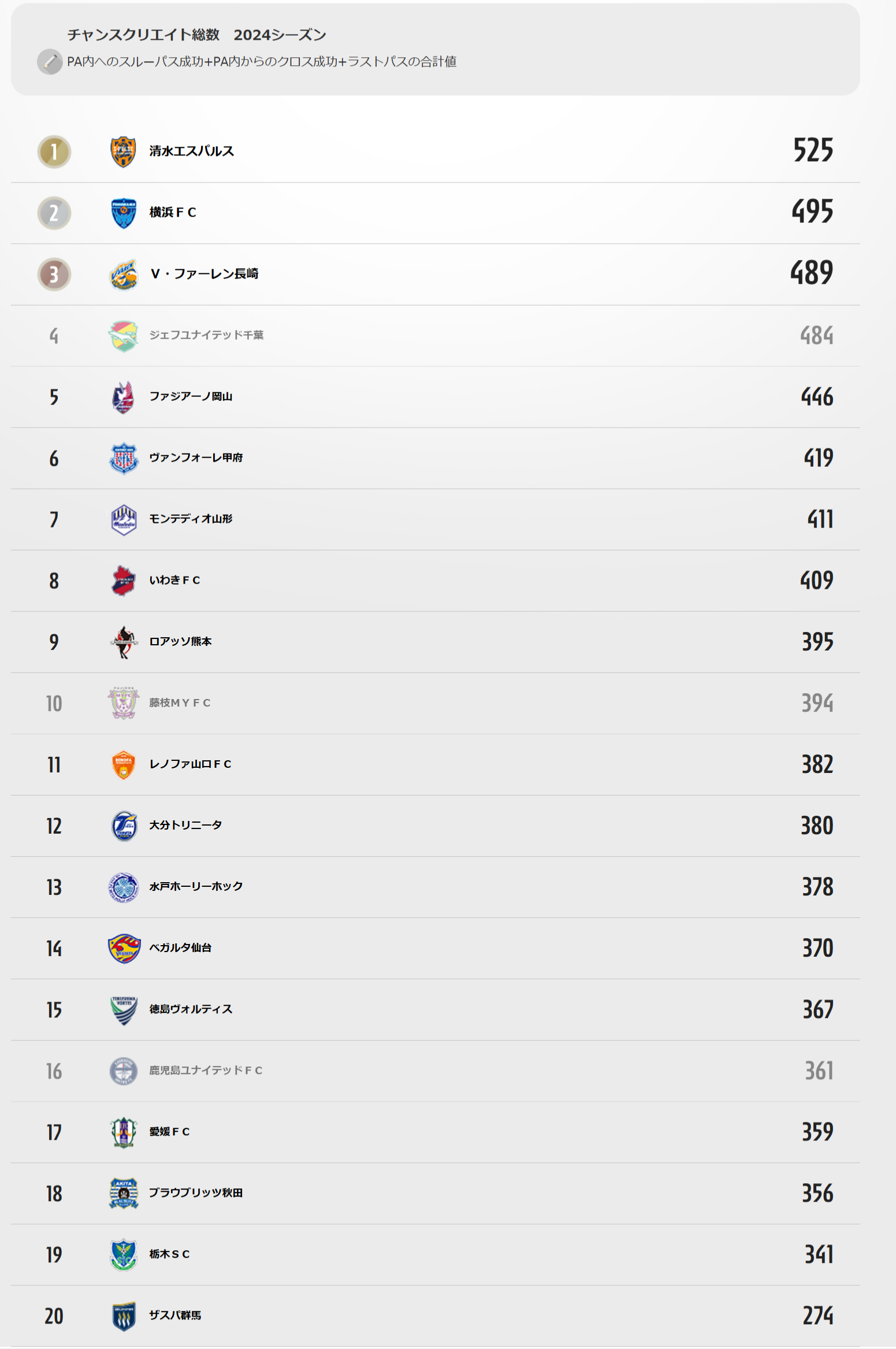
Task: Click the Thespa Gunma navy crest
Action: pyautogui.click(x=123, y=1315)
